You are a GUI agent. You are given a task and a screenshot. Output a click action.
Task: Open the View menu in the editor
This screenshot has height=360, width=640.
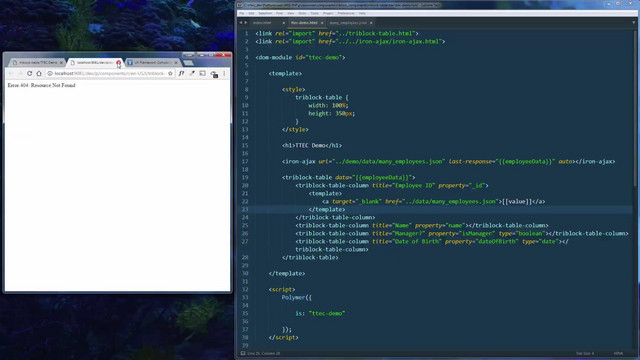(x=291, y=13)
